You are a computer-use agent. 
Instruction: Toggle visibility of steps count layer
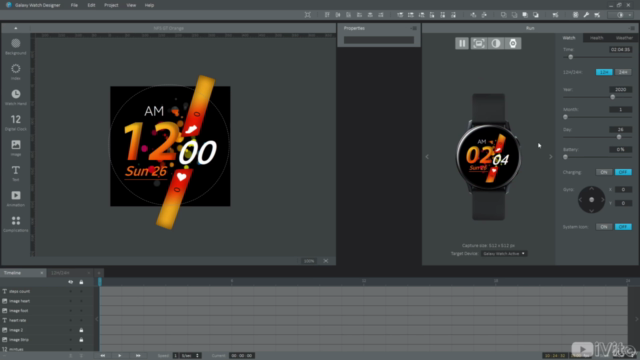tap(71, 291)
